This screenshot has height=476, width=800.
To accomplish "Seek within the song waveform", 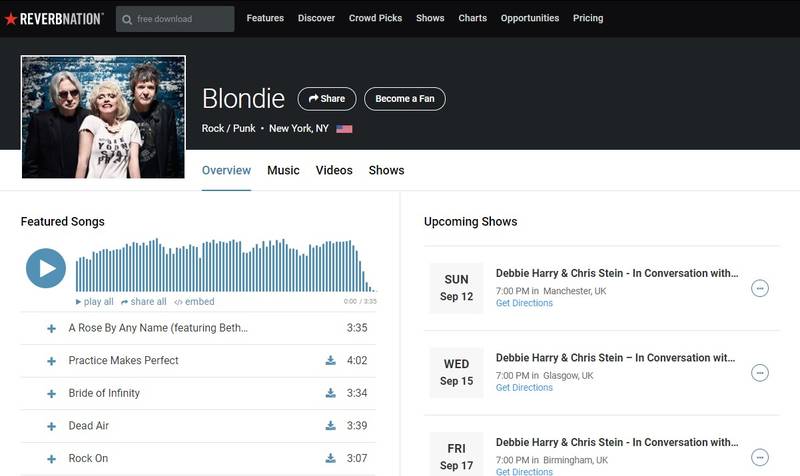I will click(x=226, y=265).
